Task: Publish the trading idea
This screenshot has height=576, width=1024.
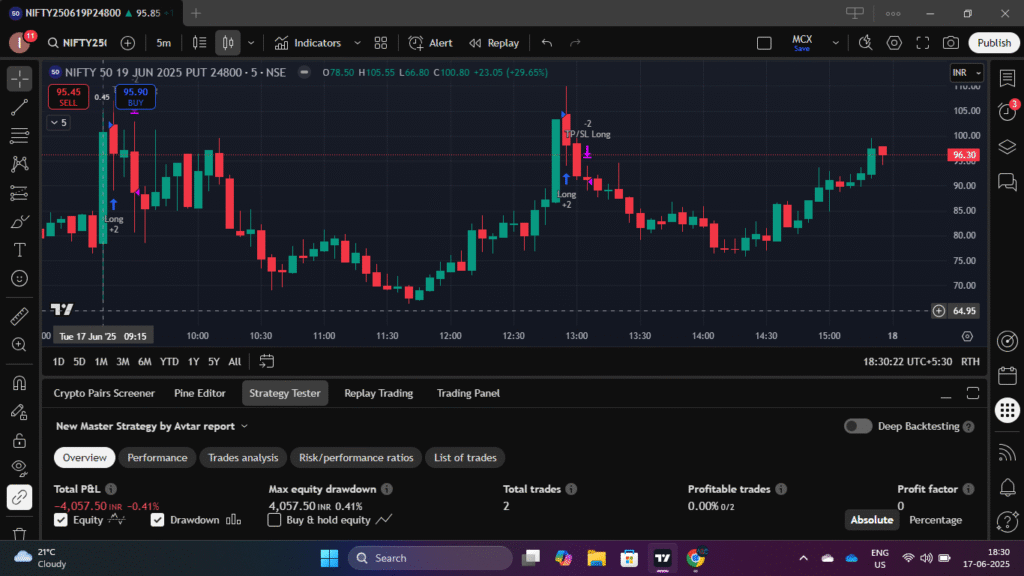Action: coord(994,43)
